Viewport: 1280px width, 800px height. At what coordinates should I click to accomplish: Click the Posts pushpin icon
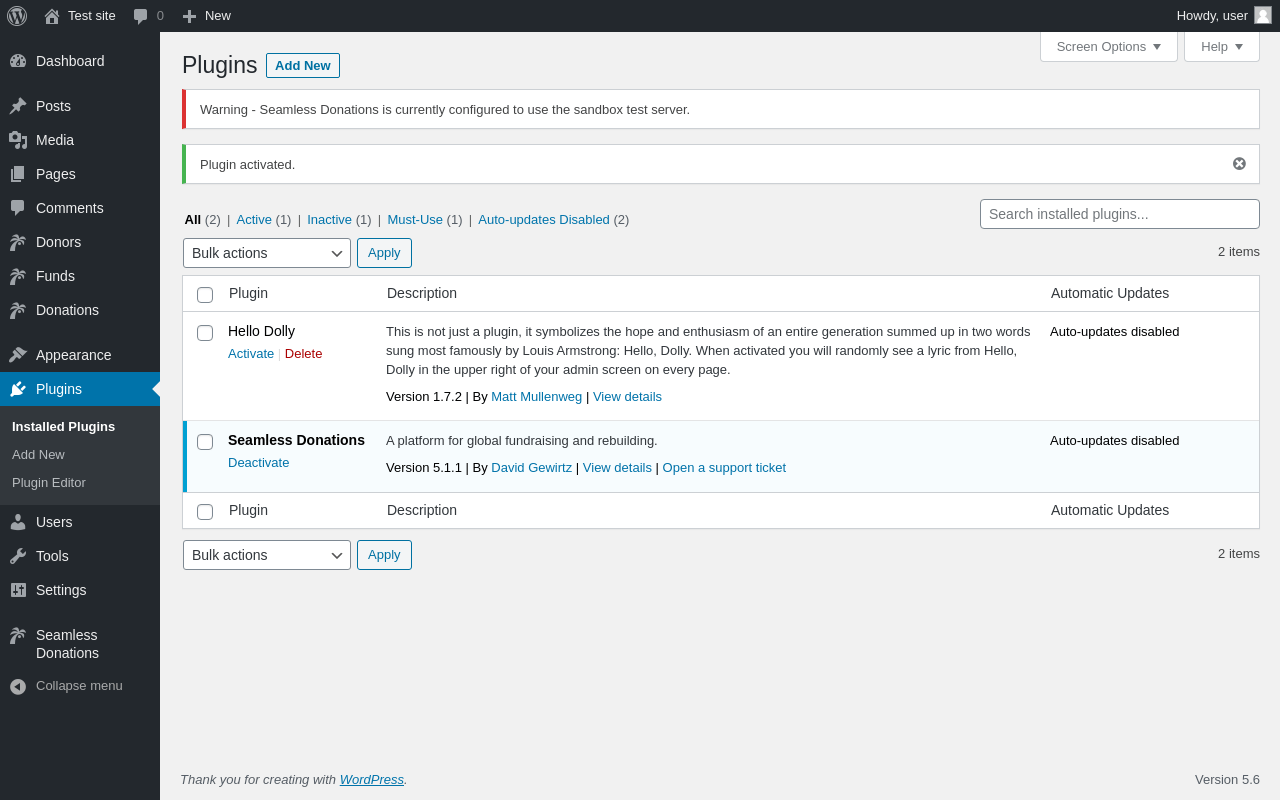pos(18,106)
